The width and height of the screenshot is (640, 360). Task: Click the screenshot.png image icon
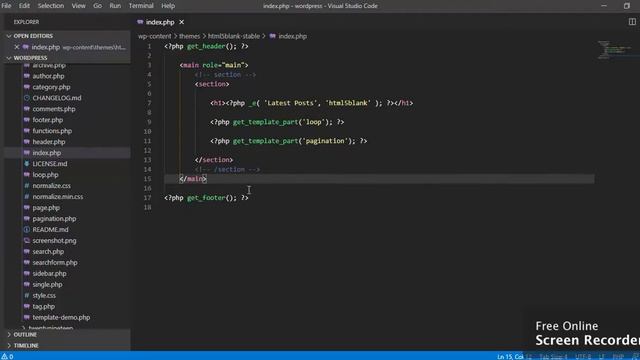coord(27,240)
